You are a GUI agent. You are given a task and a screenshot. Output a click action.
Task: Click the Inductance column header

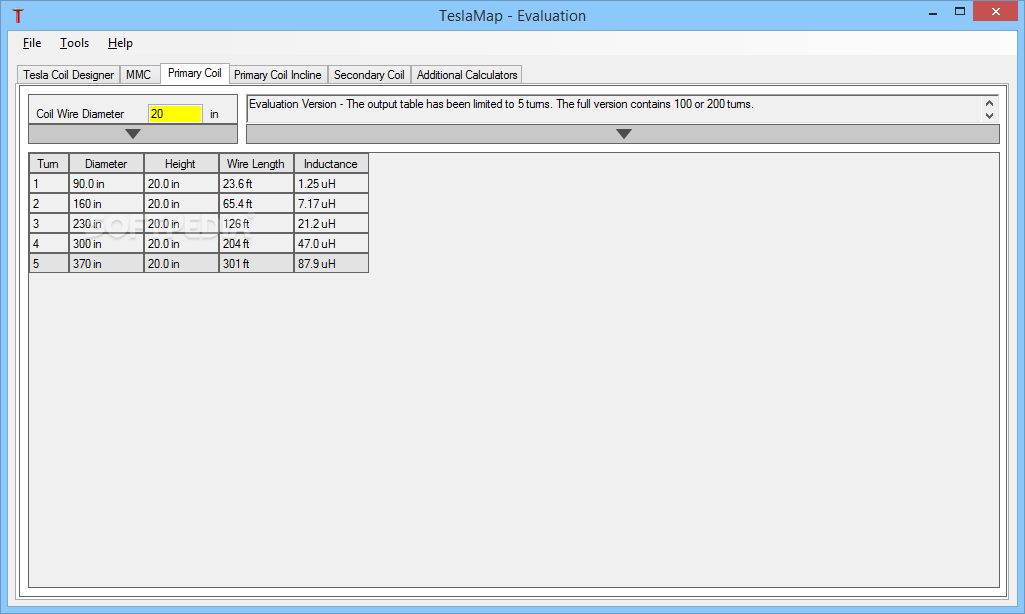[x=331, y=163]
